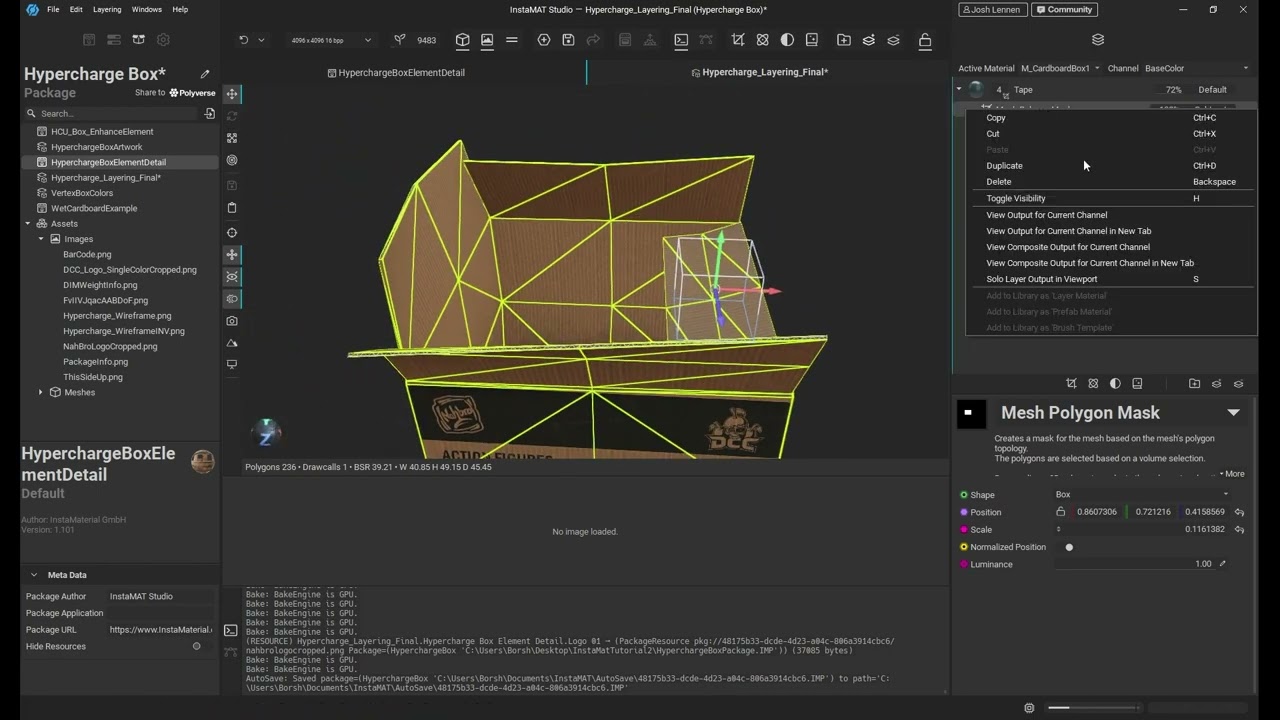Collapse the Tape layer expander arrow

[x=959, y=90]
